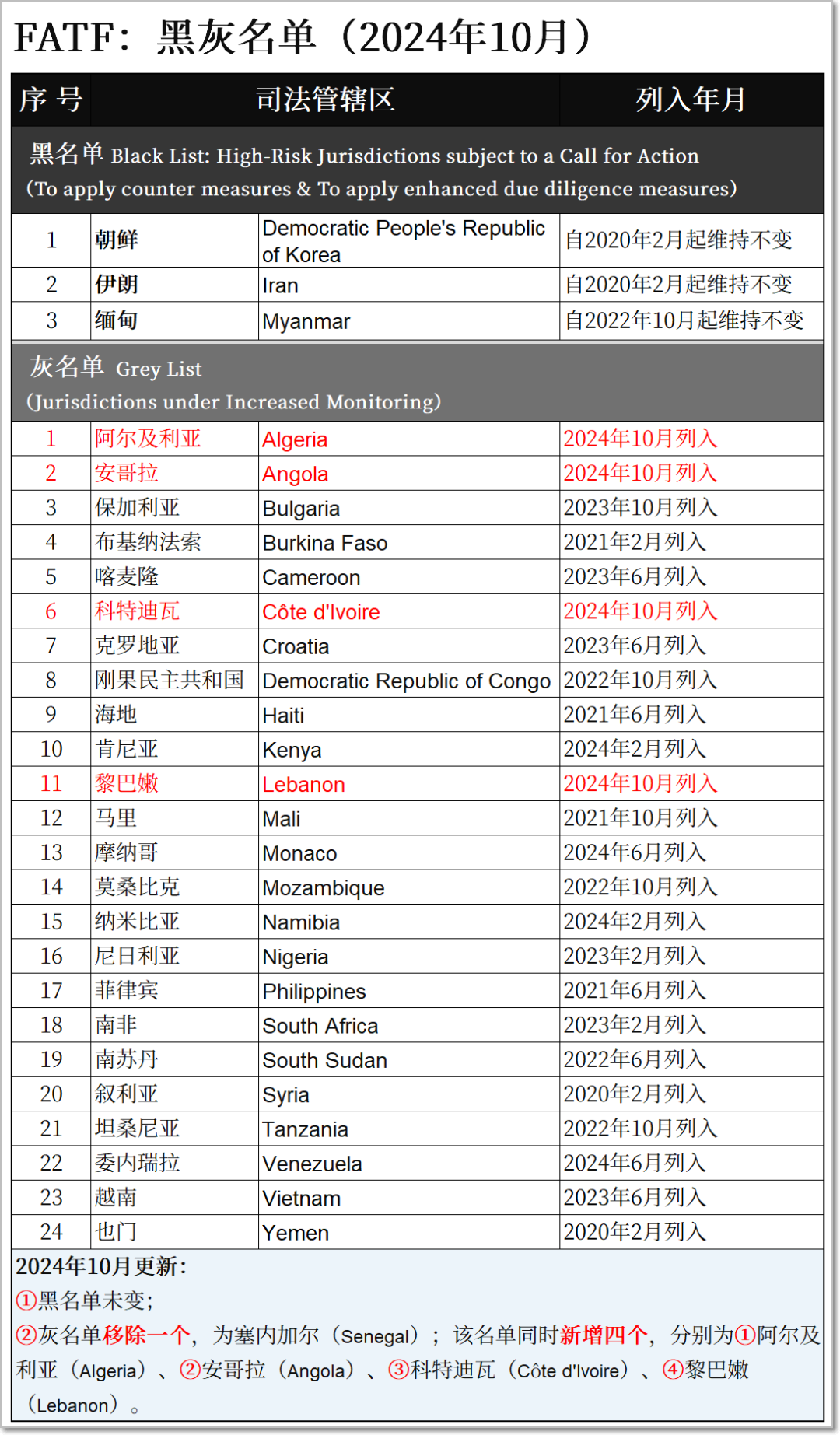Select the '列入年月' column header

coord(691,100)
